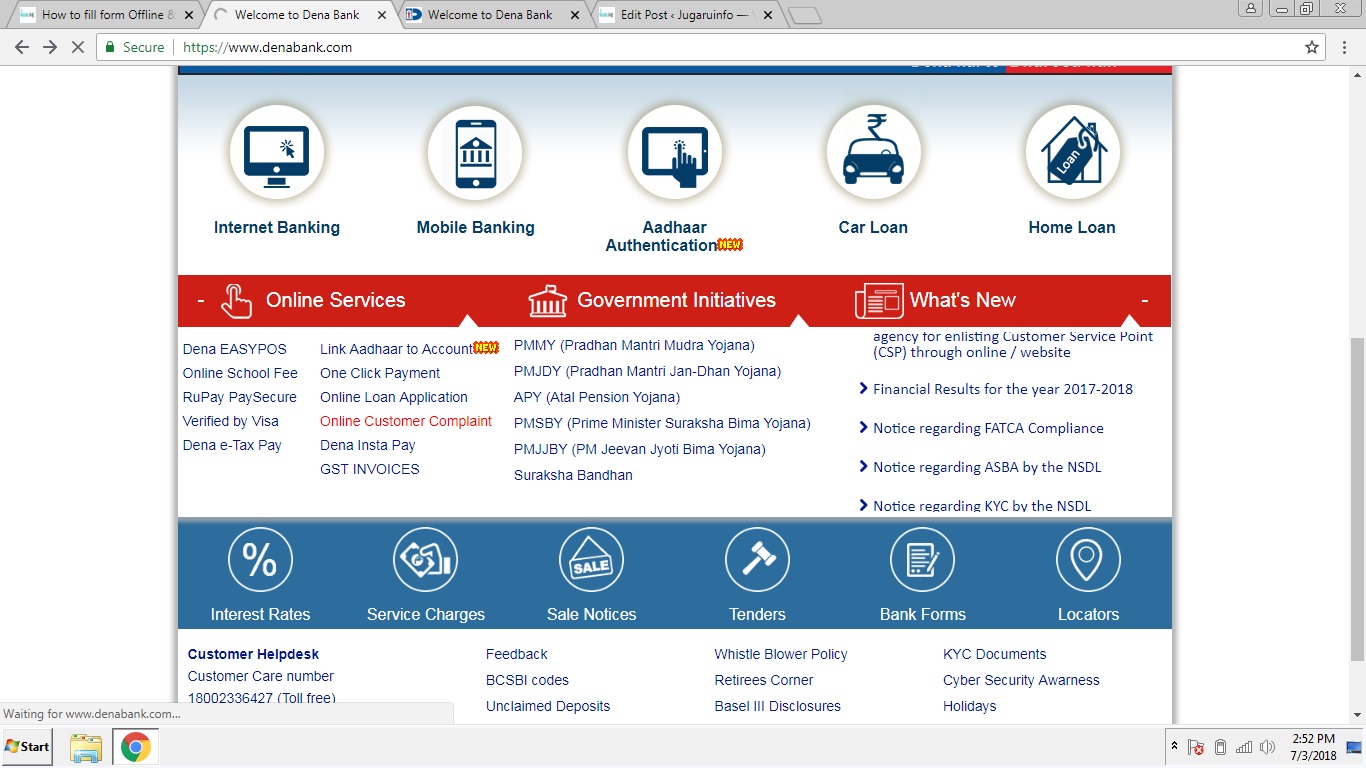Open APY Atal Pension Yojana link
Image resolution: width=1366 pixels, height=768 pixels.
point(597,397)
